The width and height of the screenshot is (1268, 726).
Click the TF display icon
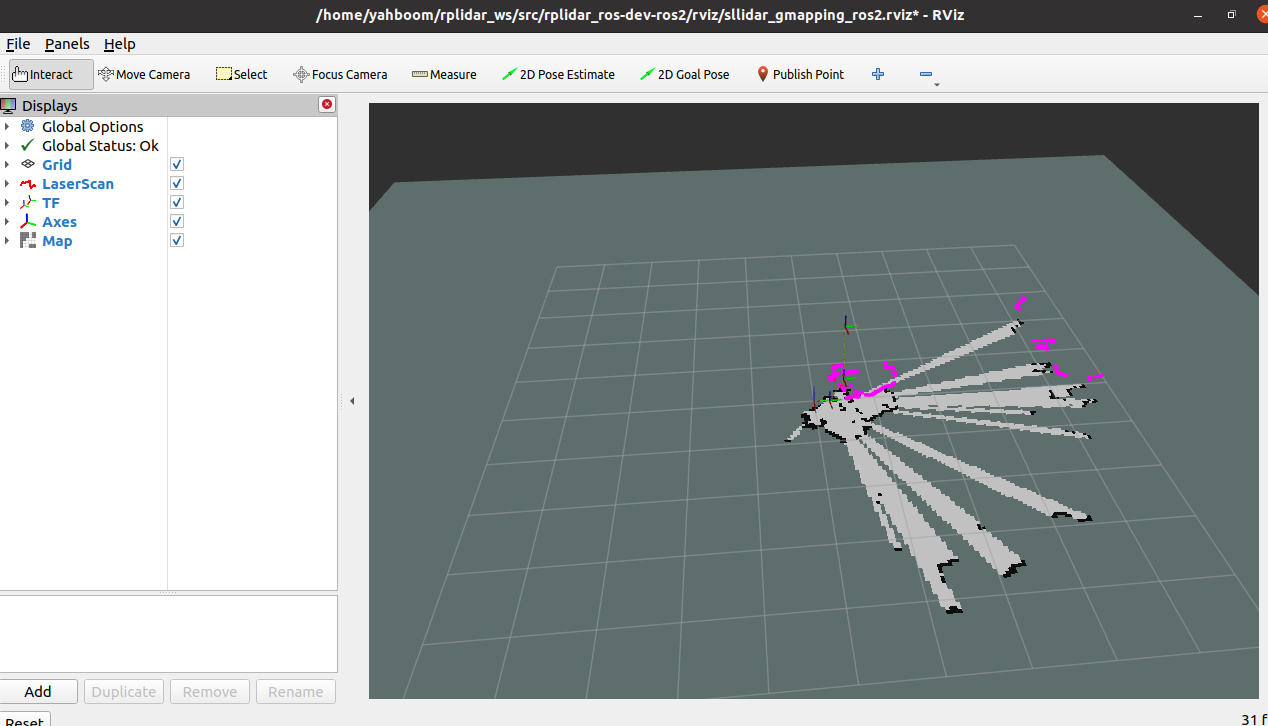tap(27, 202)
